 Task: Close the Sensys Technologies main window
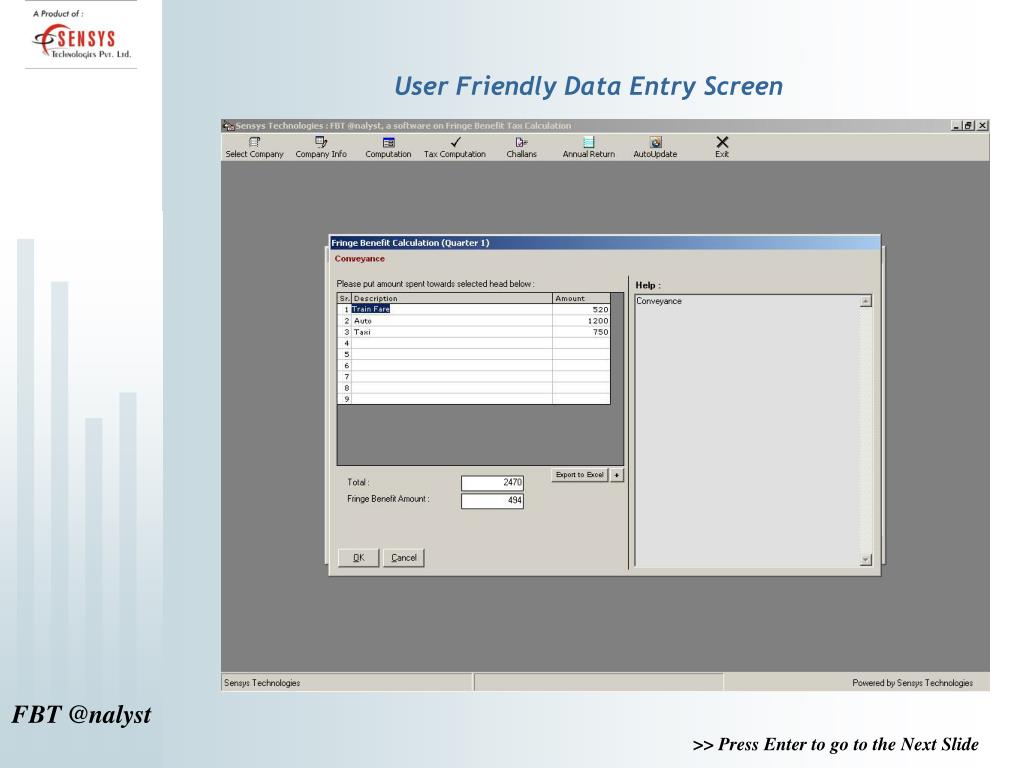(982, 125)
